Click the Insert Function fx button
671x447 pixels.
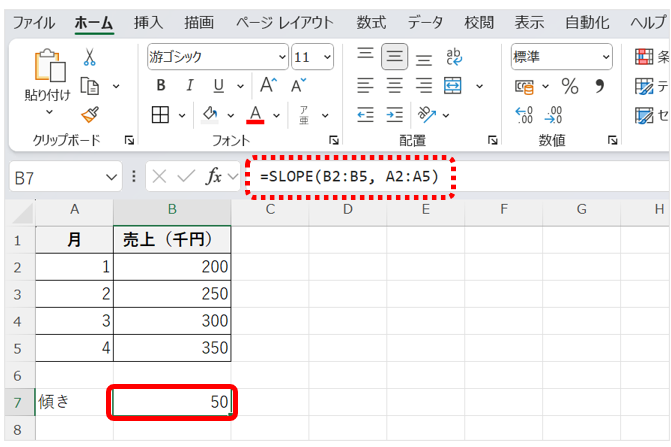coord(214,176)
